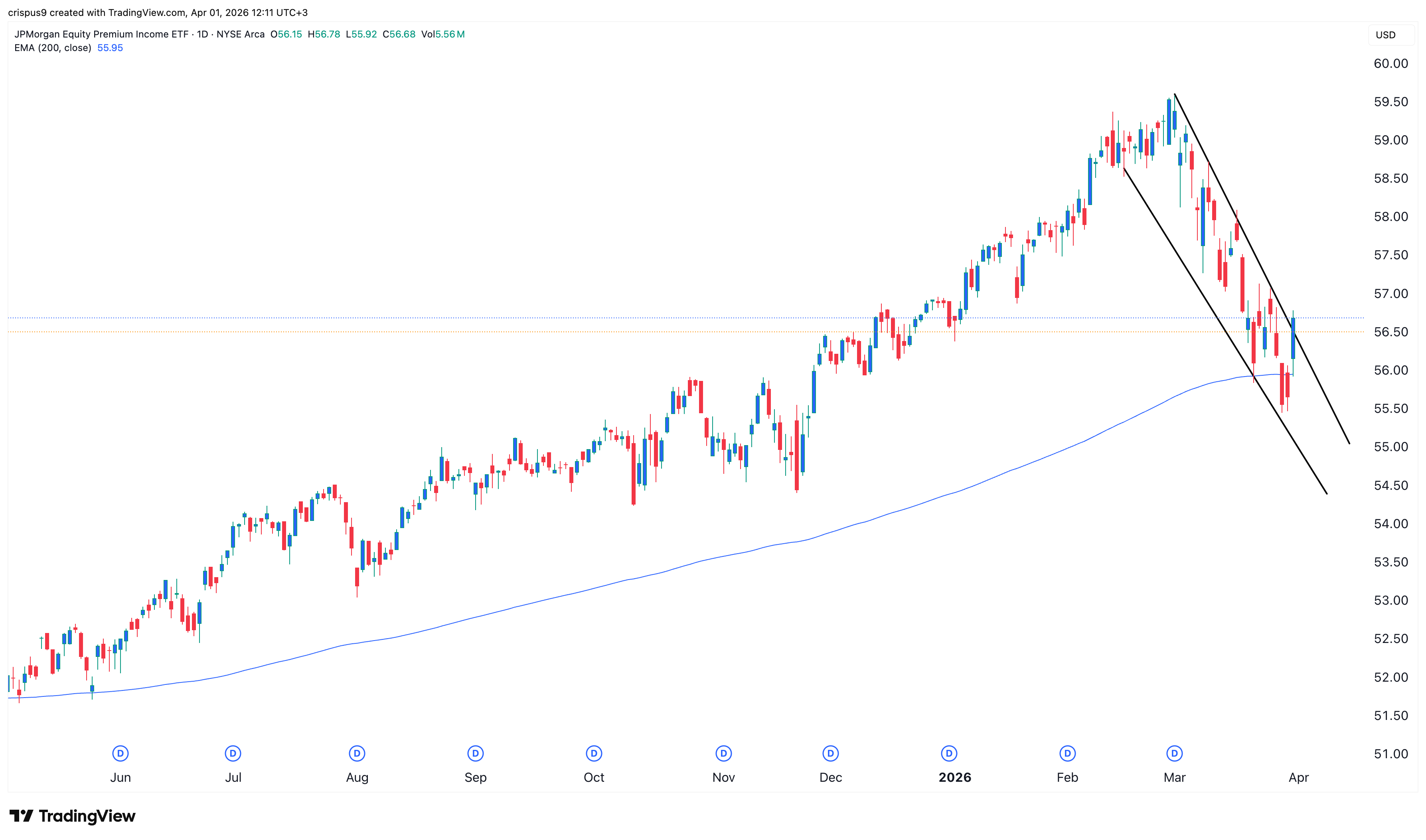Click the dividend marker below Jun
Screen dimensions: 1426x840
click(x=120, y=753)
